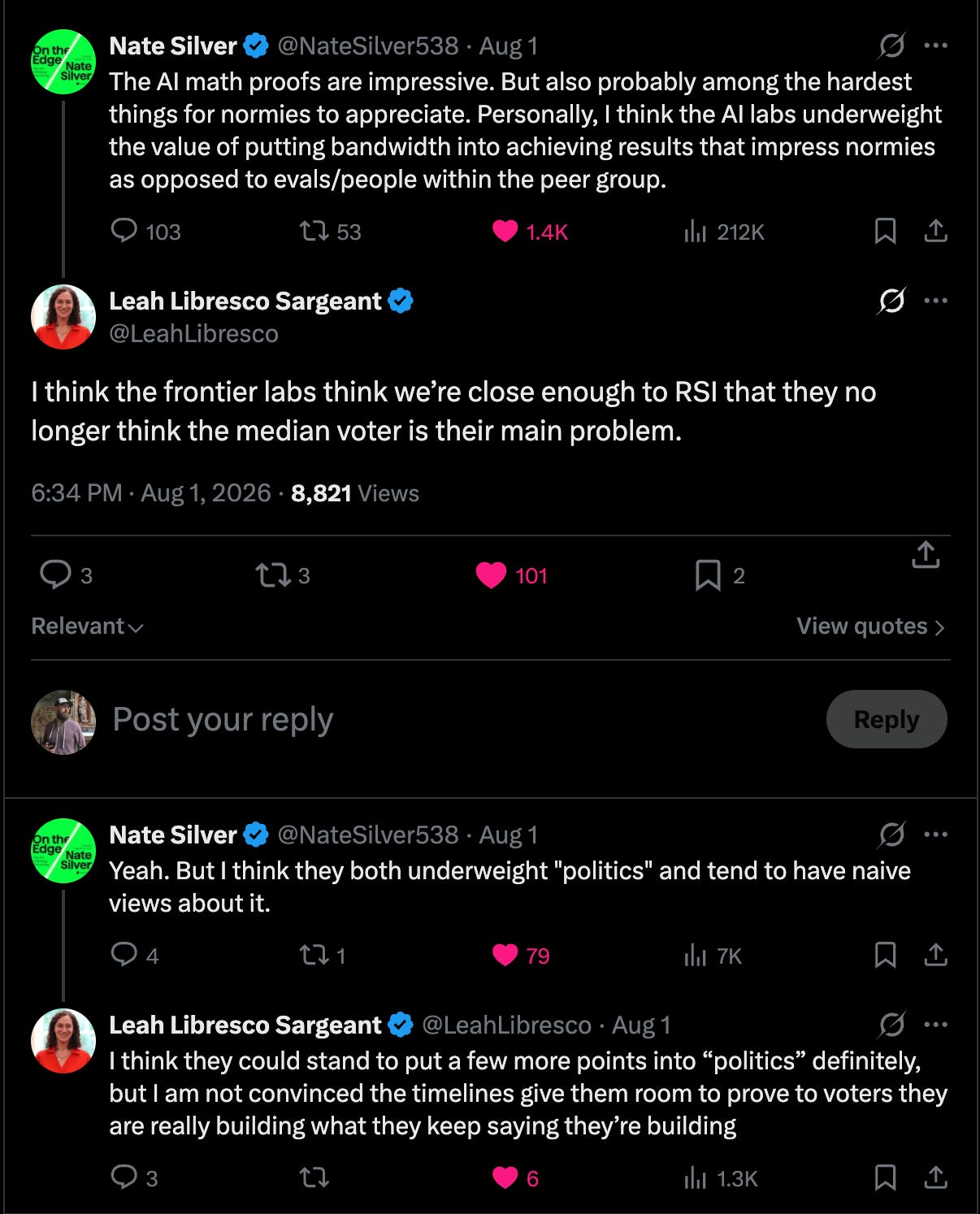This screenshot has width=980, height=1214.
Task: View the 3 reposts on Leah's main post
Action: (283, 575)
